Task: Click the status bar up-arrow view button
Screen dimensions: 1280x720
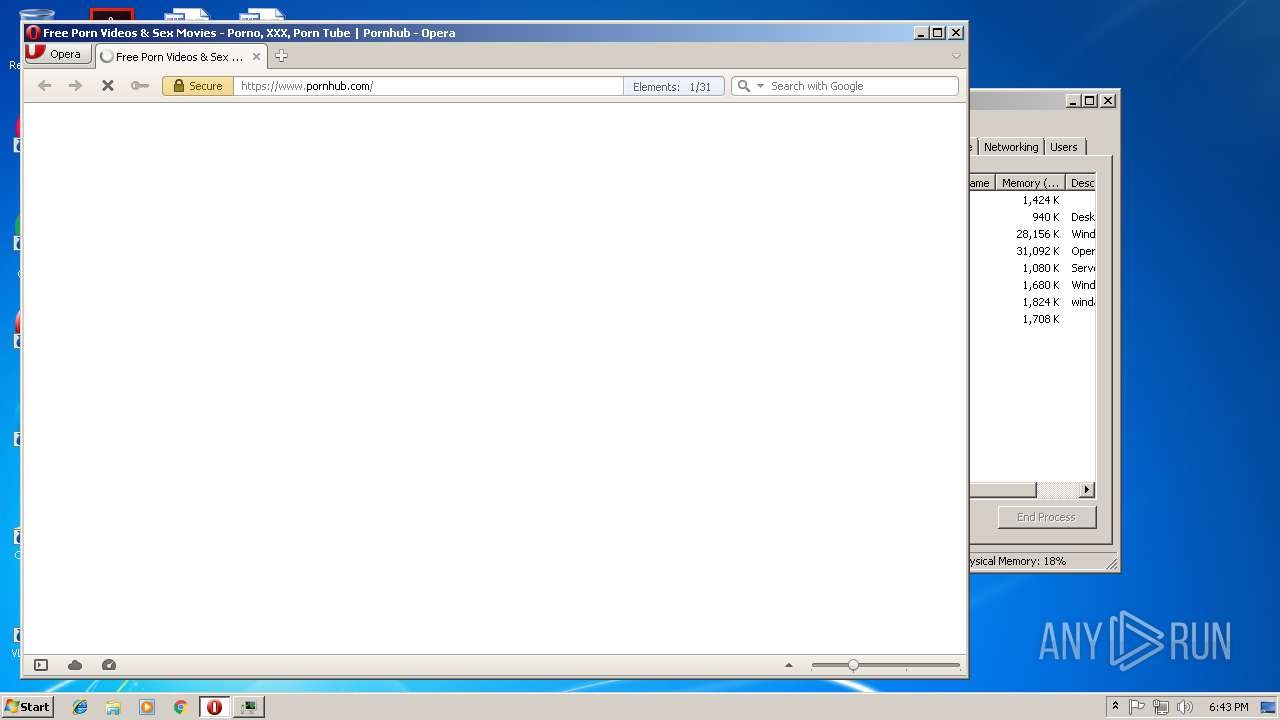Action: click(x=788, y=665)
